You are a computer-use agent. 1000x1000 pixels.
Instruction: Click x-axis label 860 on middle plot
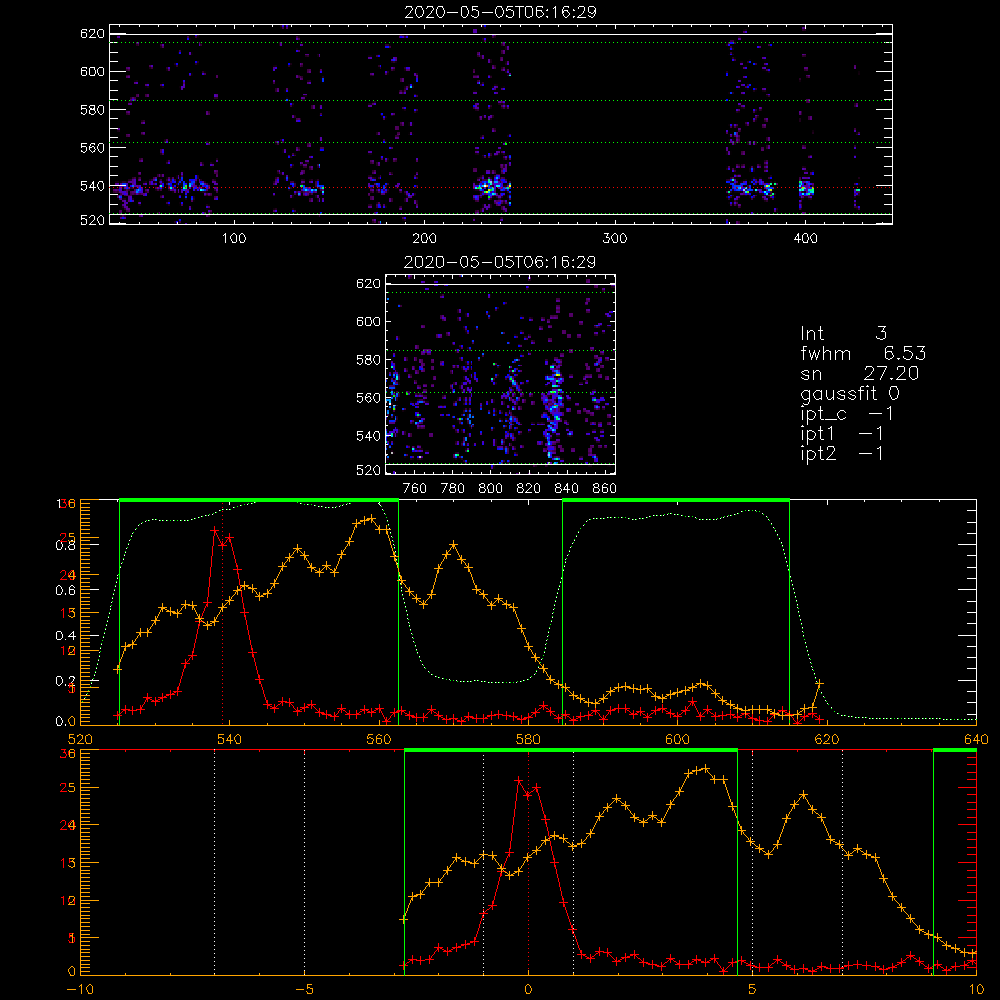[x=605, y=489]
